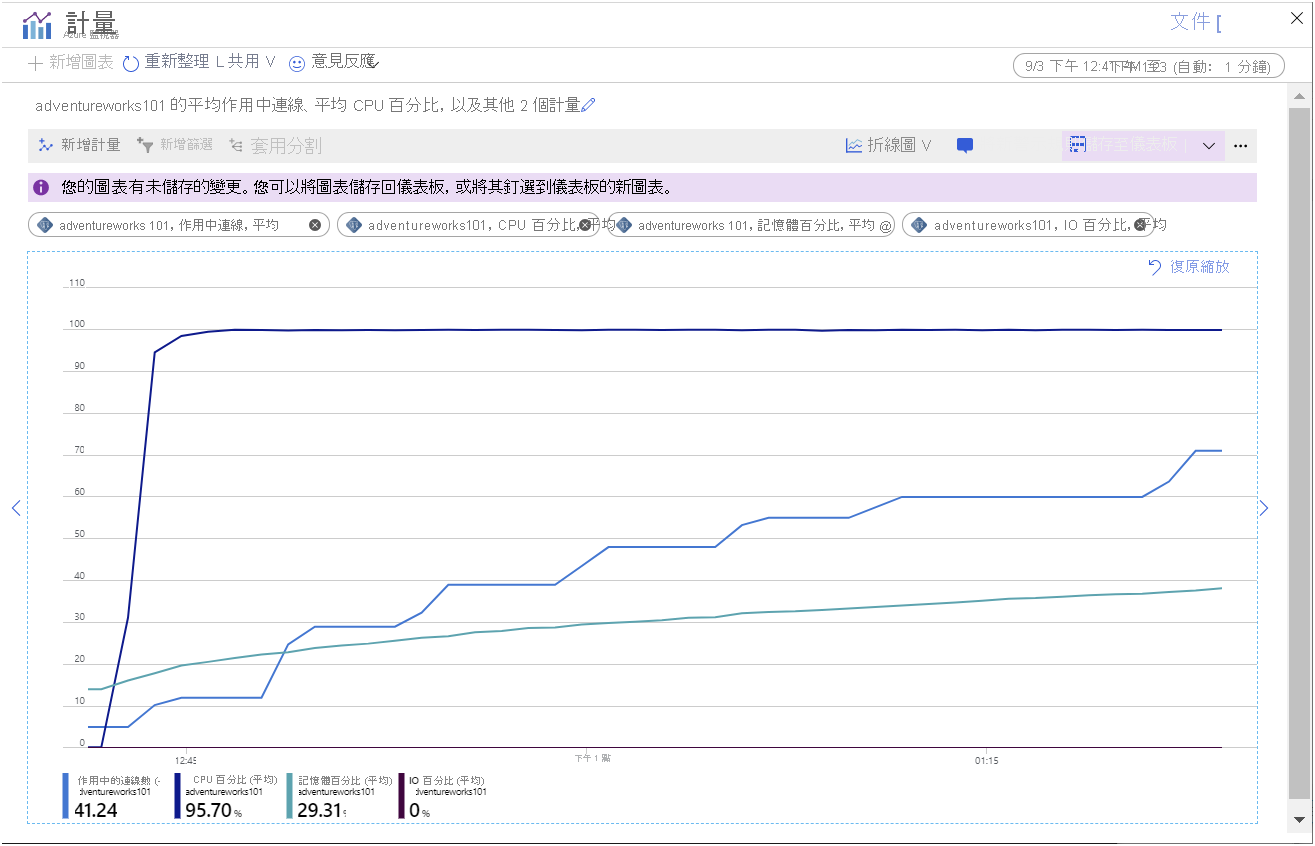The height and width of the screenshot is (846, 1315).
Task: Open the more options ellipsis menu
Action: (1241, 146)
